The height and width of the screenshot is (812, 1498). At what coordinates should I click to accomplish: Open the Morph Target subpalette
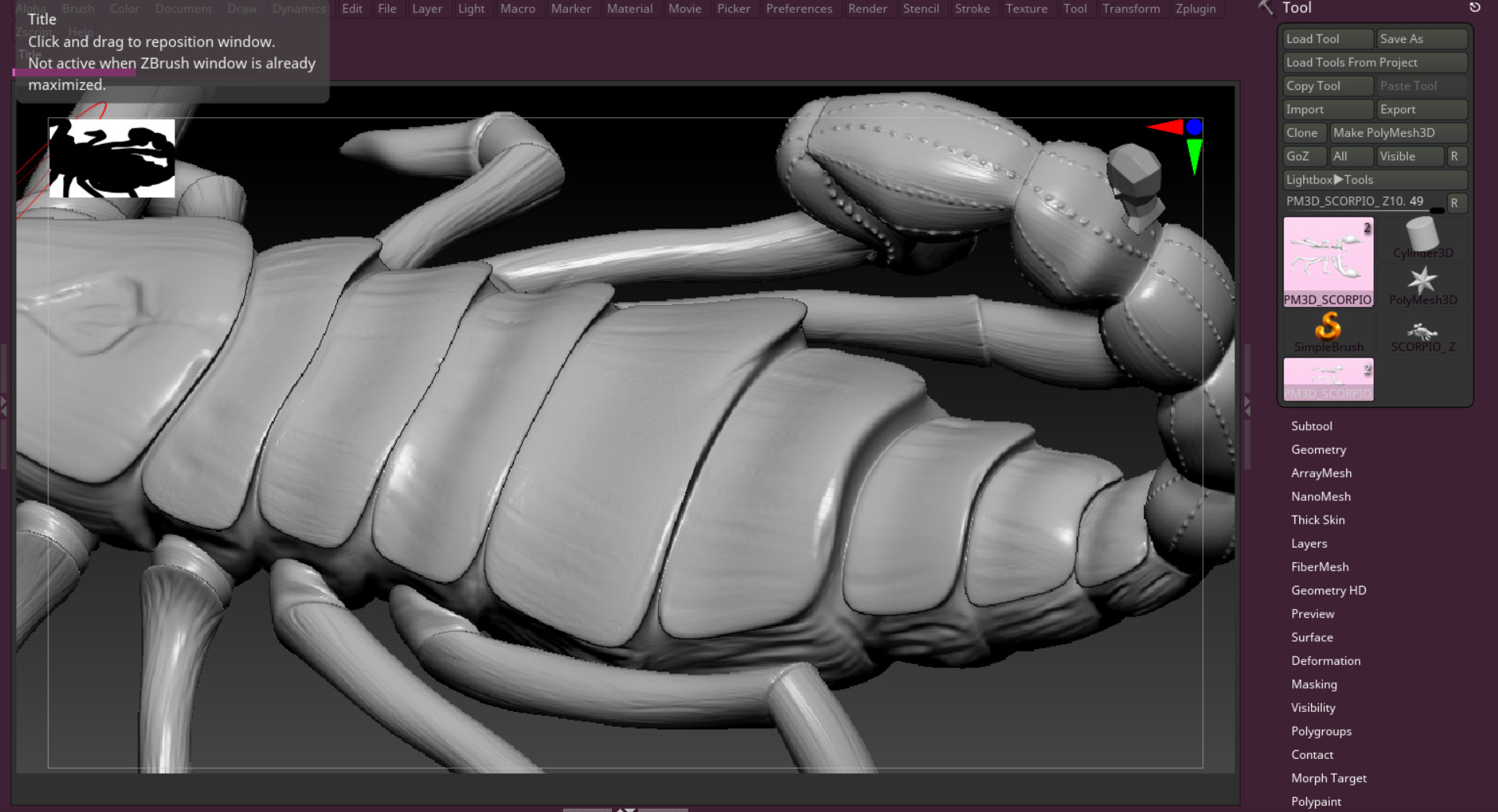[1329, 778]
